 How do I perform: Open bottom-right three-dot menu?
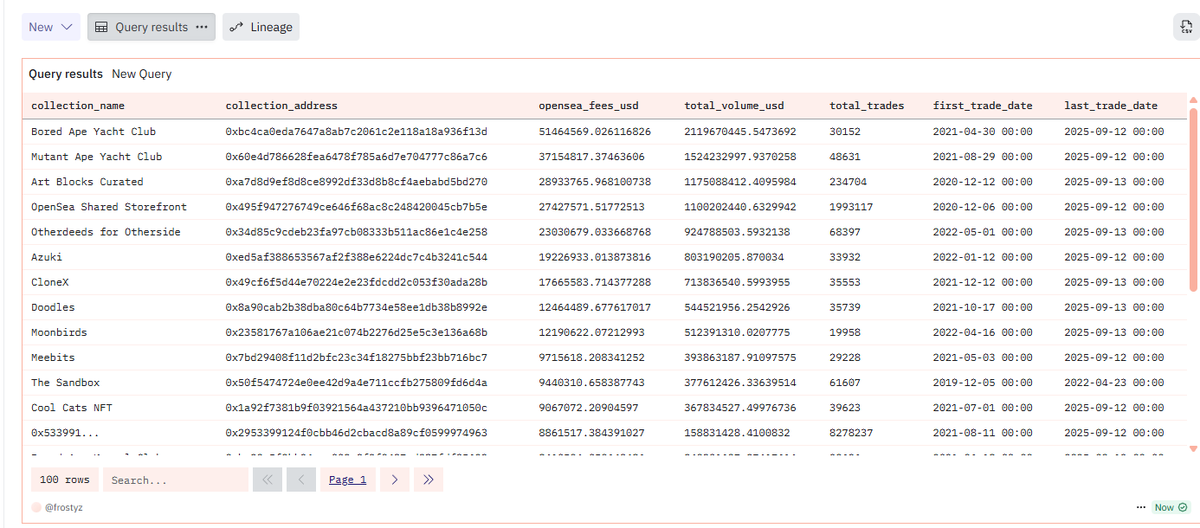click(x=1141, y=508)
